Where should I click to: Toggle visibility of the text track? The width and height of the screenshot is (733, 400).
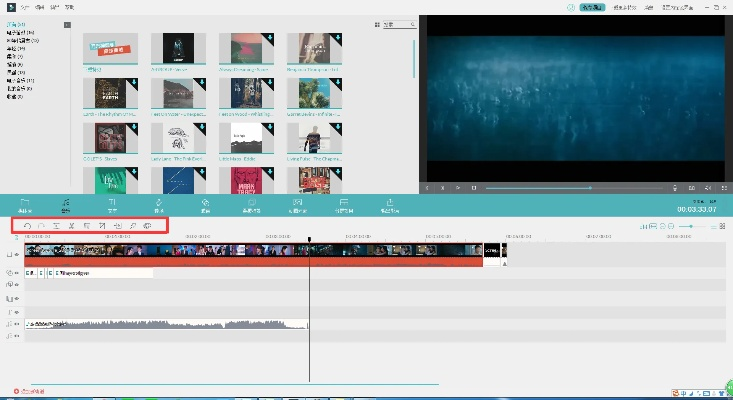coord(17,273)
